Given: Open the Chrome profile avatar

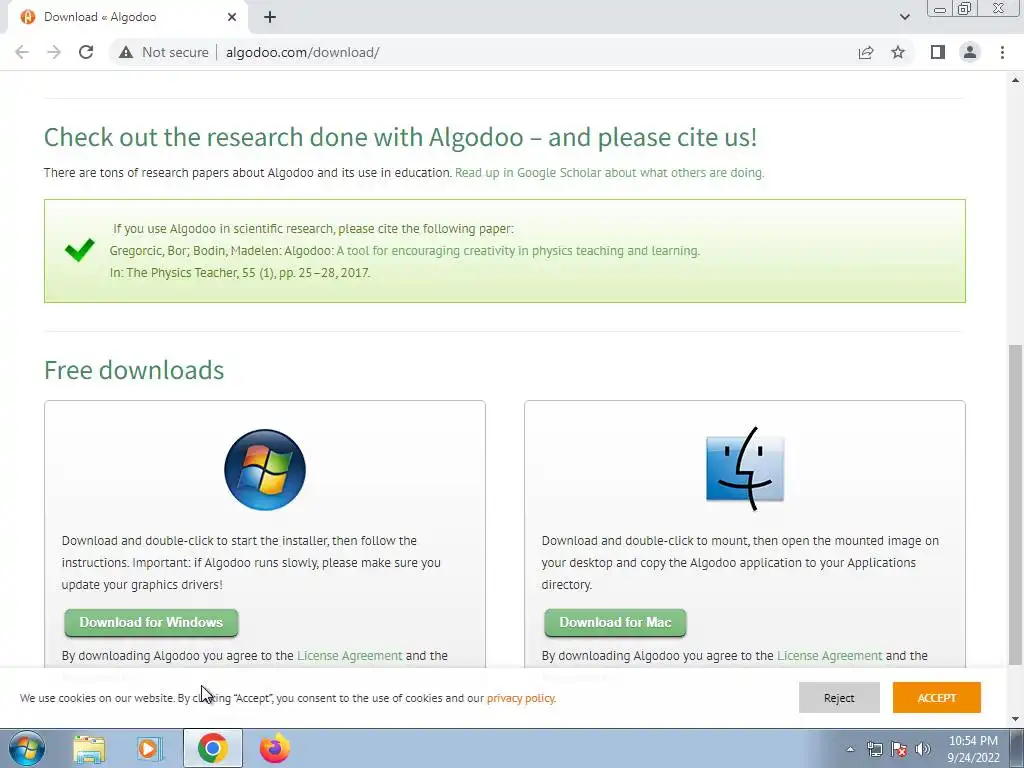Looking at the screenshot, I should (970, 52).
